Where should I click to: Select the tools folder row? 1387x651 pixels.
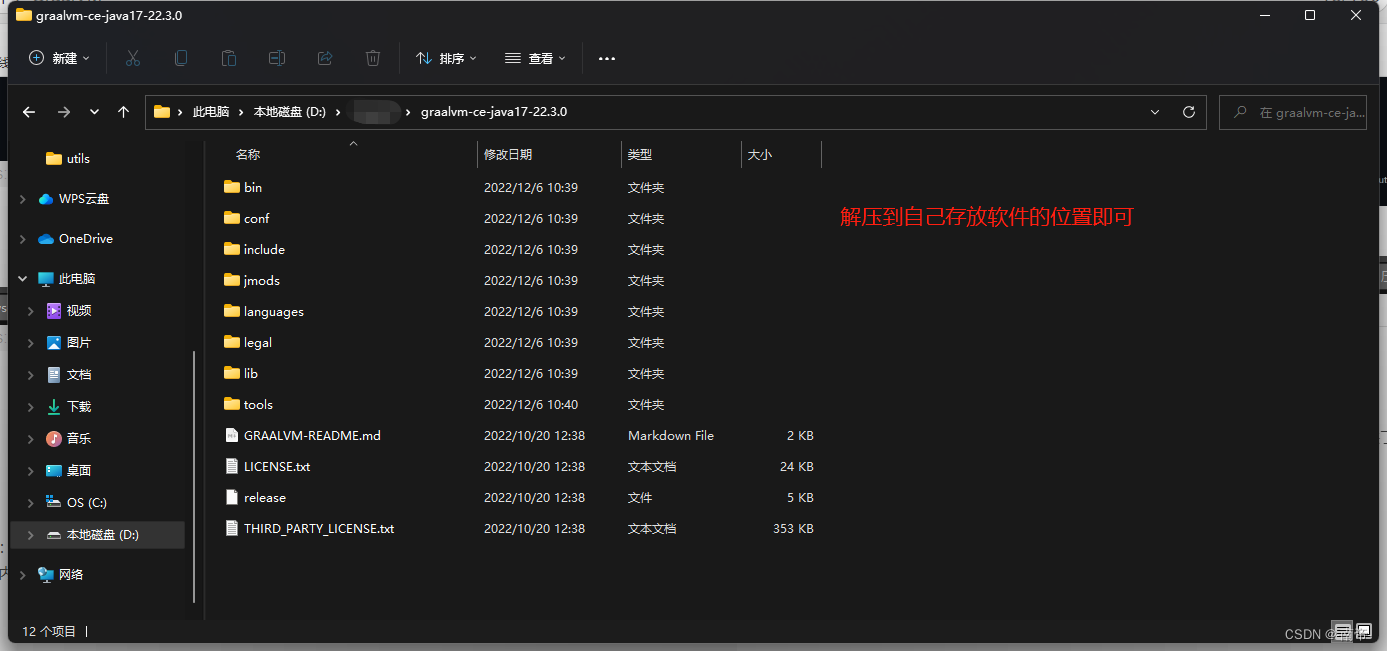point(520,404)
